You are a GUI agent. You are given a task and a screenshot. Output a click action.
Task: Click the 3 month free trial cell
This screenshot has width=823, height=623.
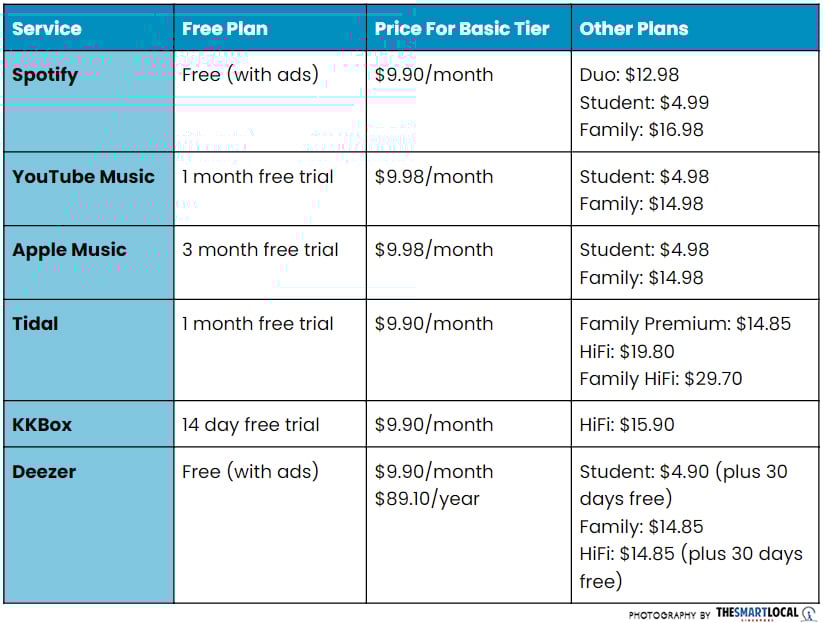260,250
